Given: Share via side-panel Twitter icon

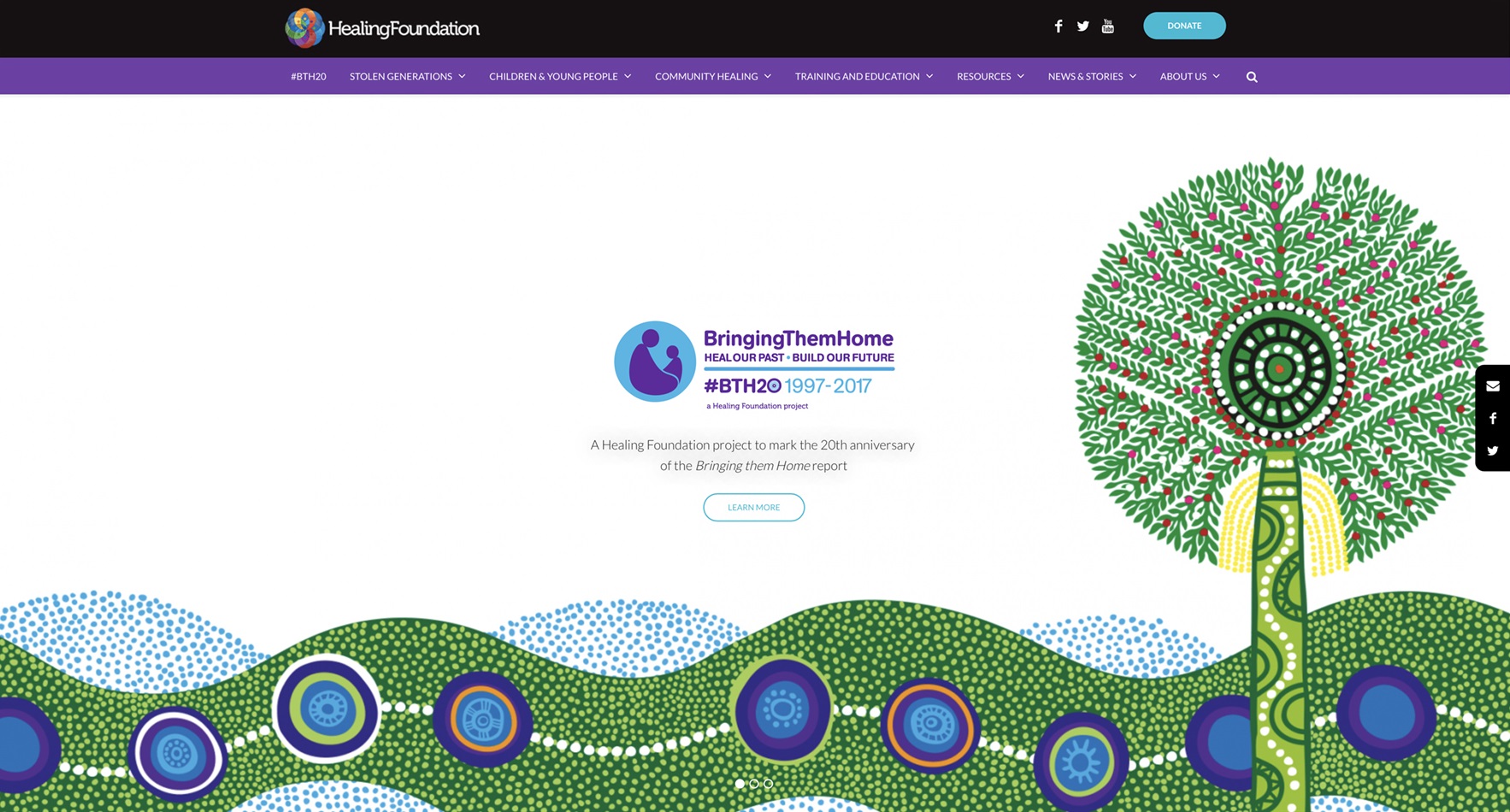Looking at the screenshot, I should pos(1493,450).
